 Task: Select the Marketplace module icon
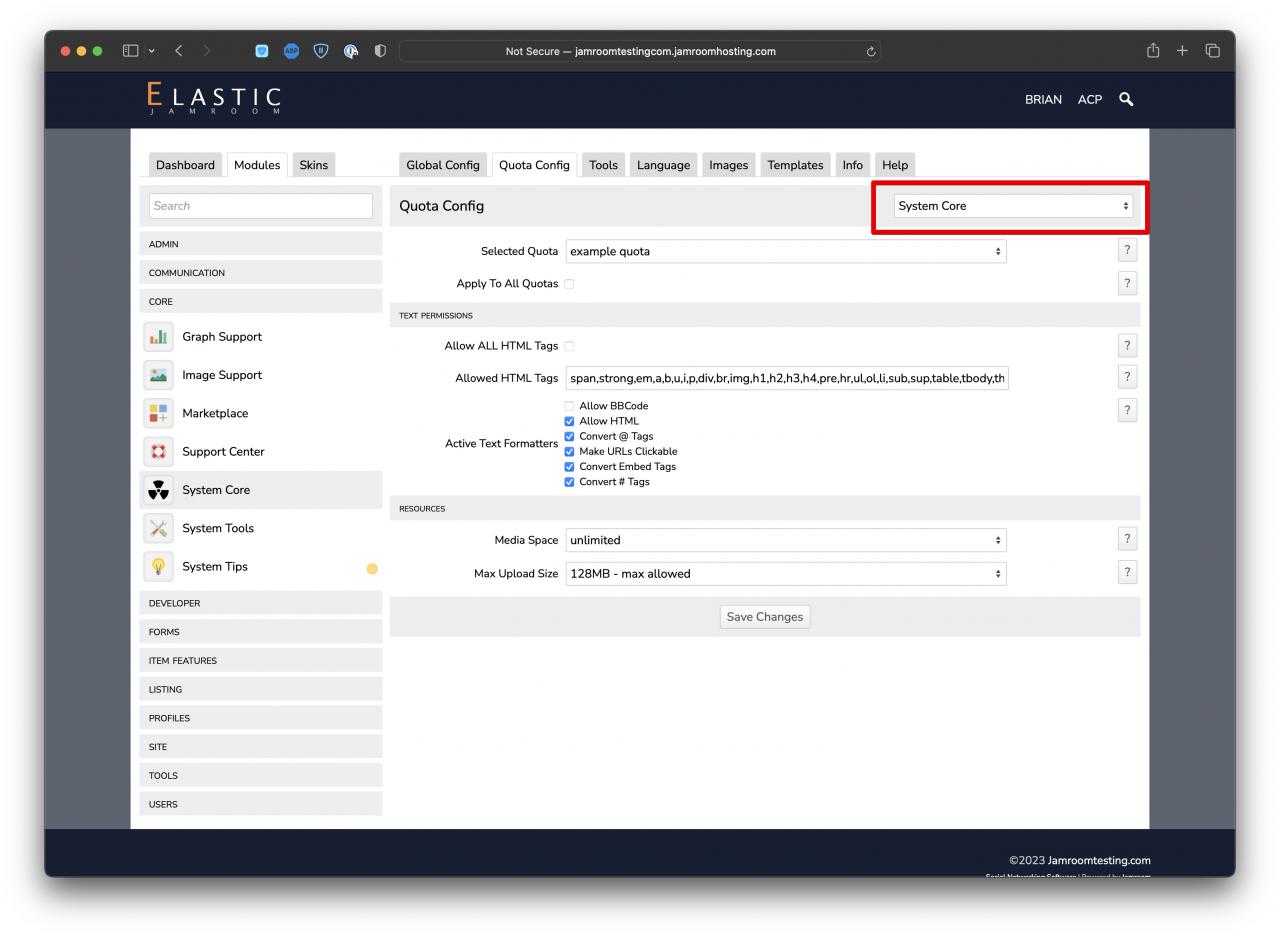tap(159, 413)
